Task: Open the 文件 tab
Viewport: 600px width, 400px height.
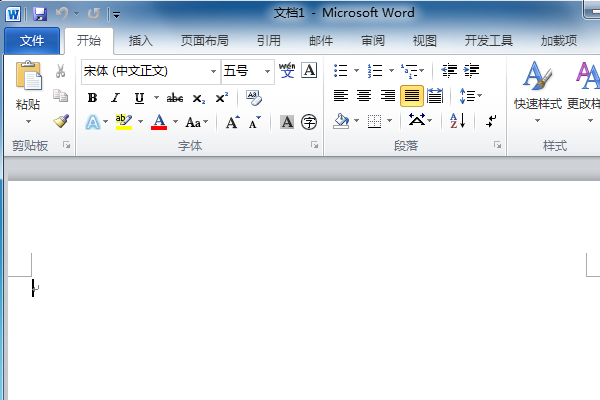Action: [x=32, y=41]
